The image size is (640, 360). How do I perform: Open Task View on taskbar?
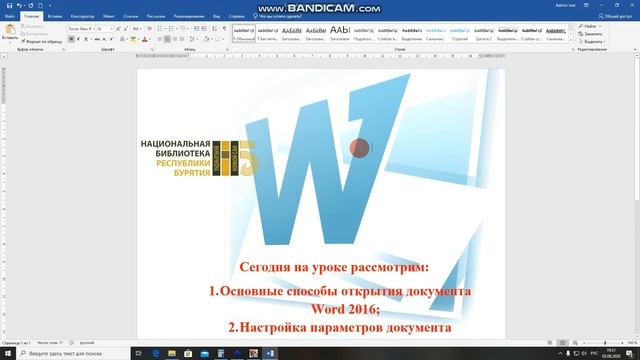(139, 353)
